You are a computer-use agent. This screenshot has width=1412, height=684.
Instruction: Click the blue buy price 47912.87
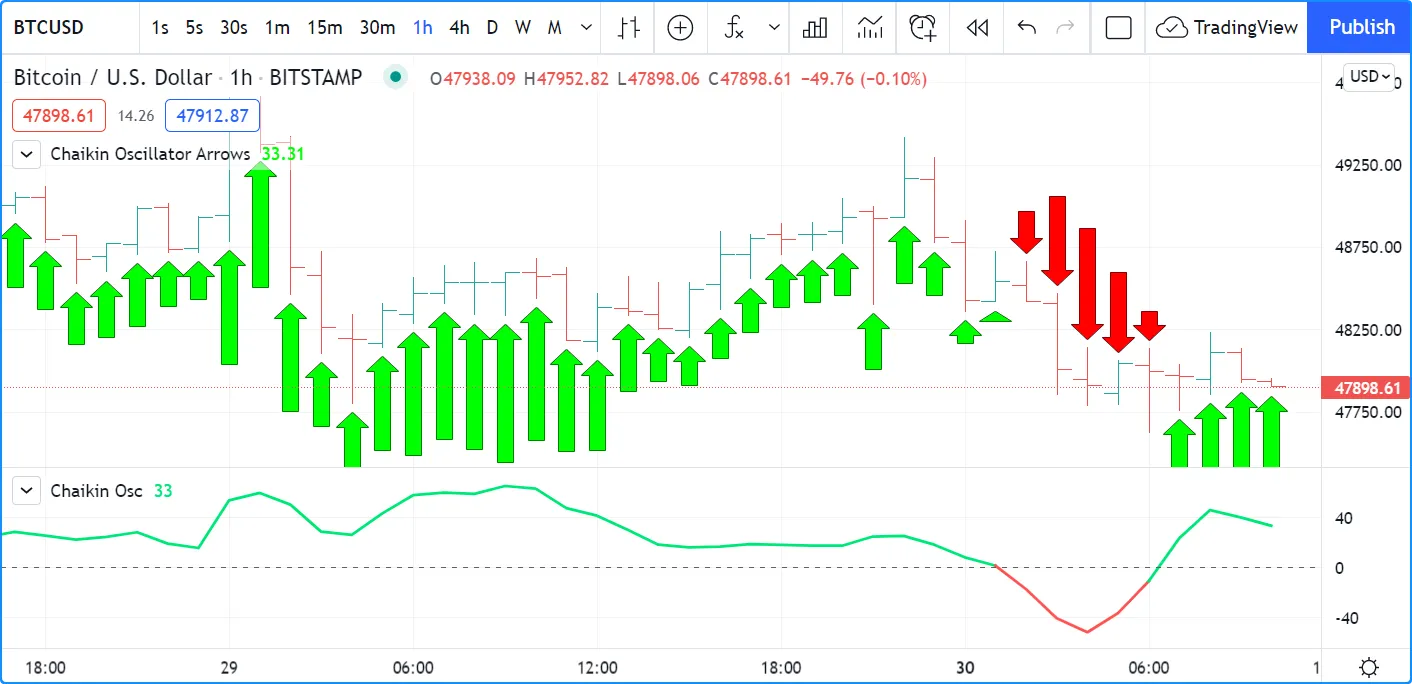click(212, 115)
